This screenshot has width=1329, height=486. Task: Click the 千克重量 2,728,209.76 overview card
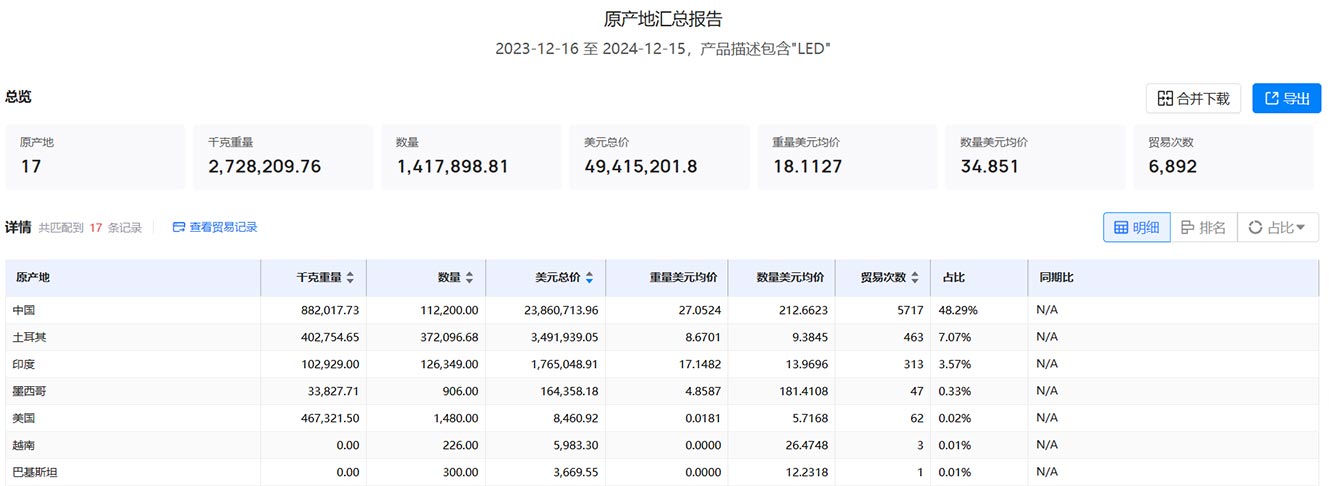(x=283, y=157)
